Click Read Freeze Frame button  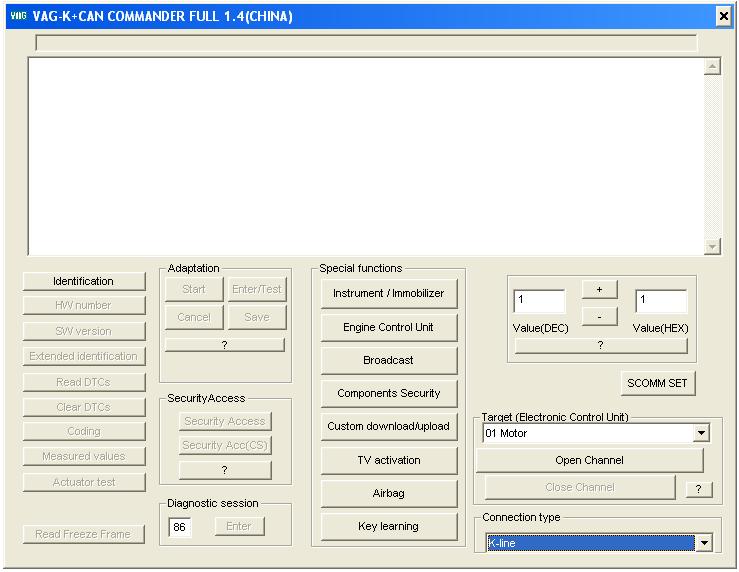pos(83,534)
